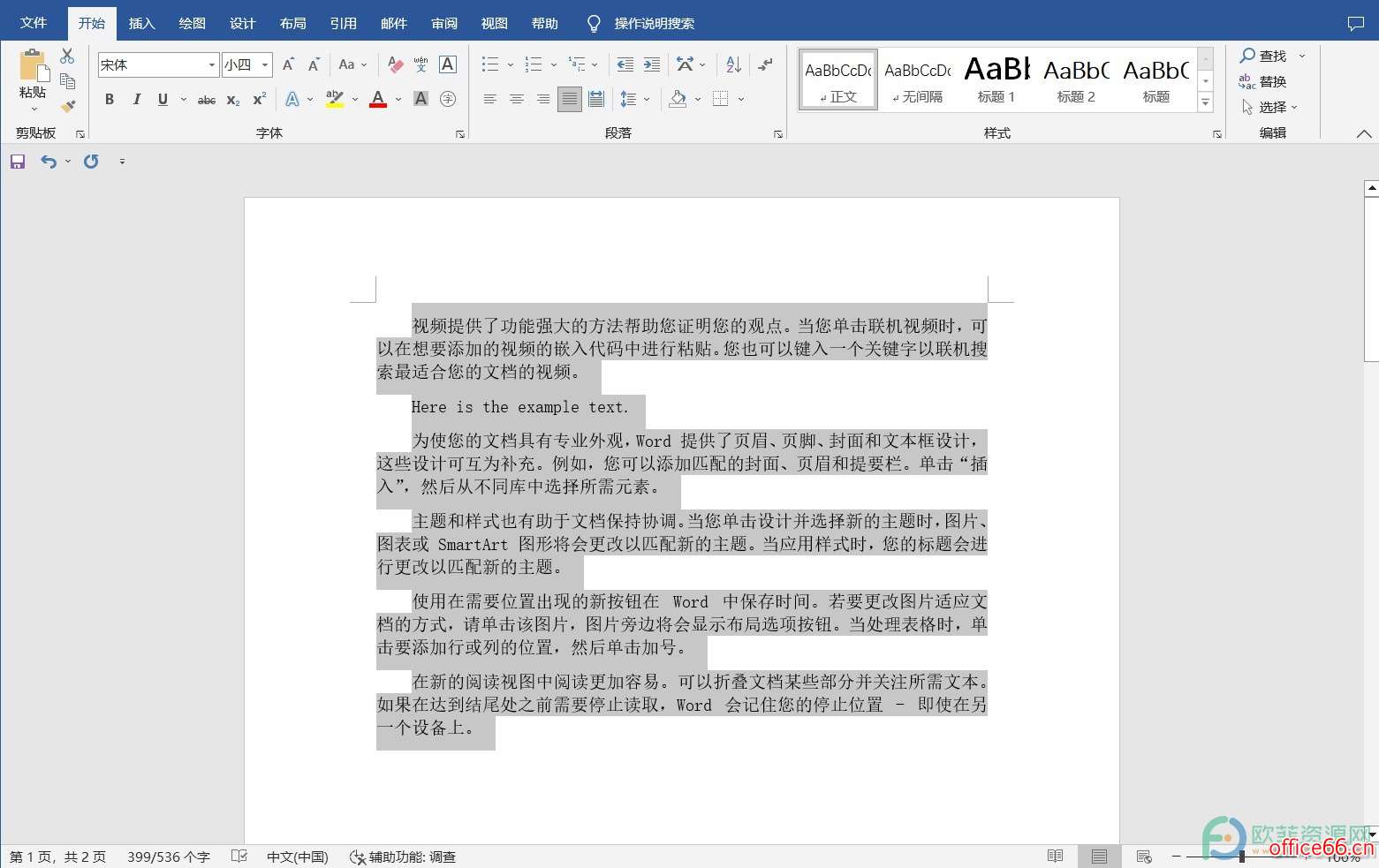The image size is (1379, 868).
Task: Open the font name dropdown
Action: 212,64
